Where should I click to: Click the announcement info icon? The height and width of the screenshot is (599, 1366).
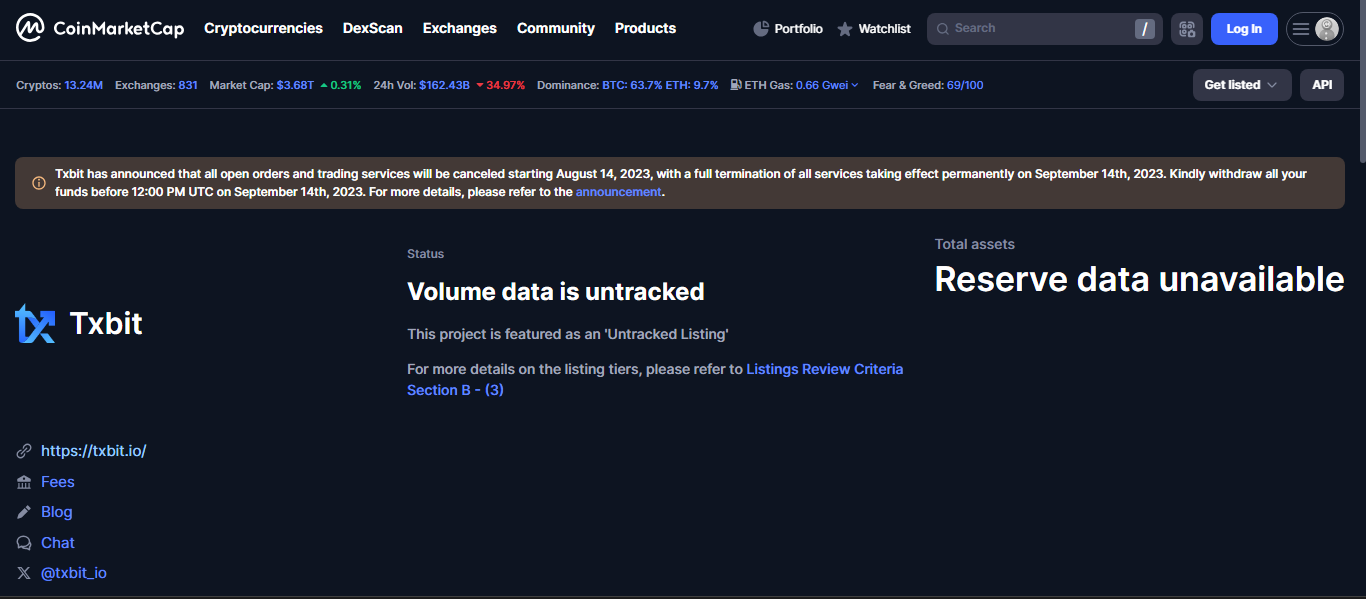pyautogui.click(x=39, y=183)
